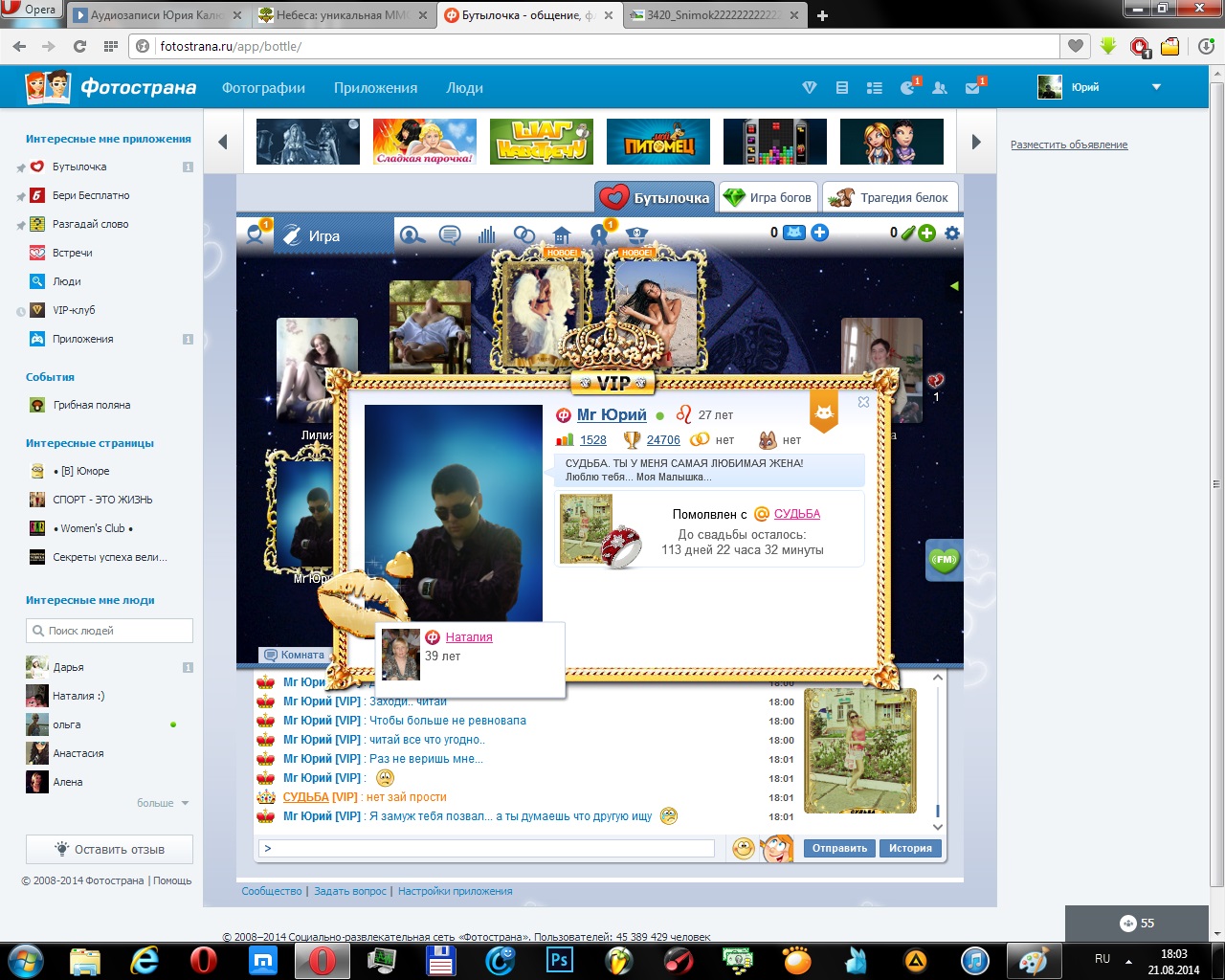
Task: Open the Комната chat room label
Action: 295,655
